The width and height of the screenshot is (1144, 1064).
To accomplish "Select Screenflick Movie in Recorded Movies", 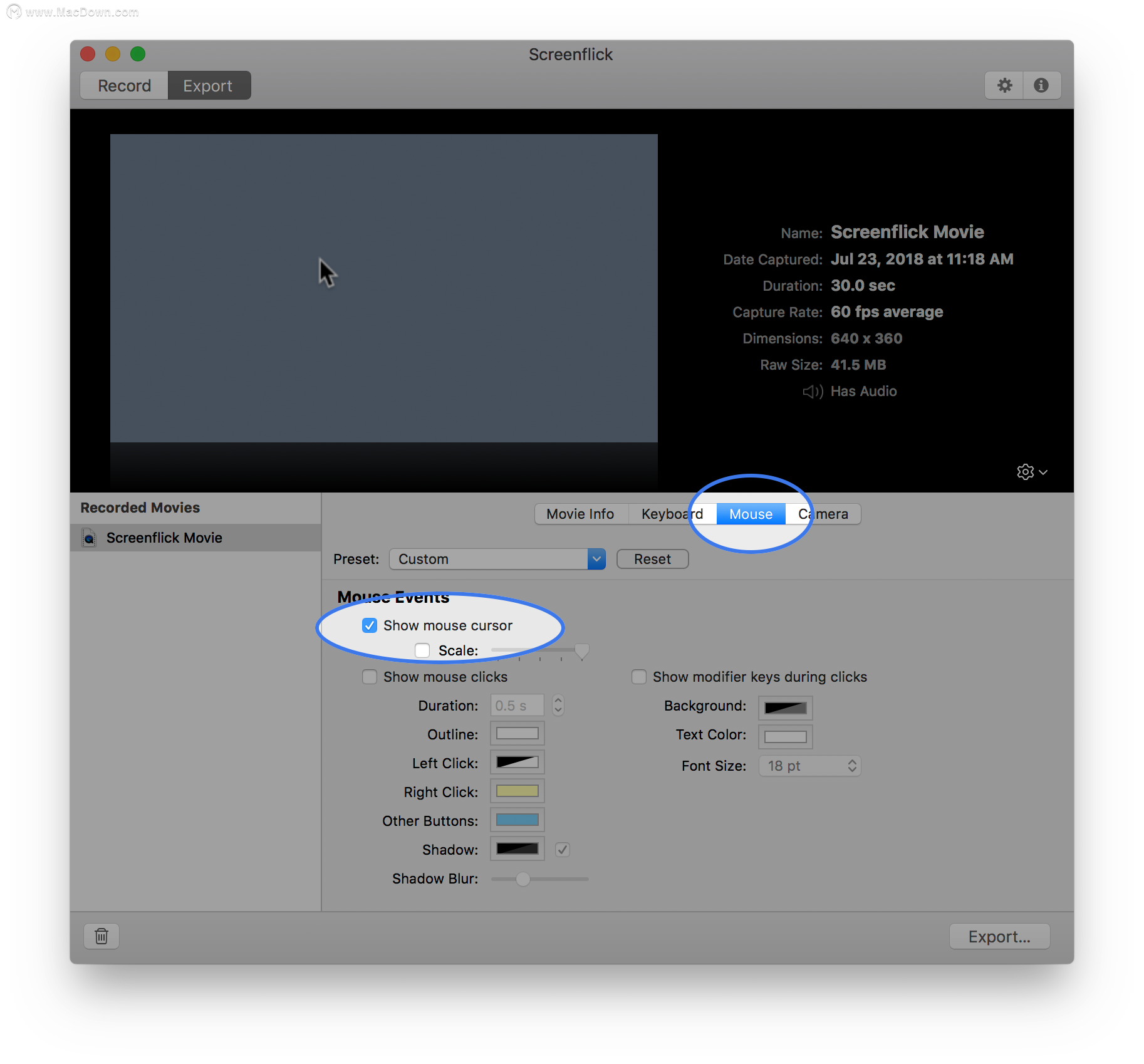I will pos(195,538).
